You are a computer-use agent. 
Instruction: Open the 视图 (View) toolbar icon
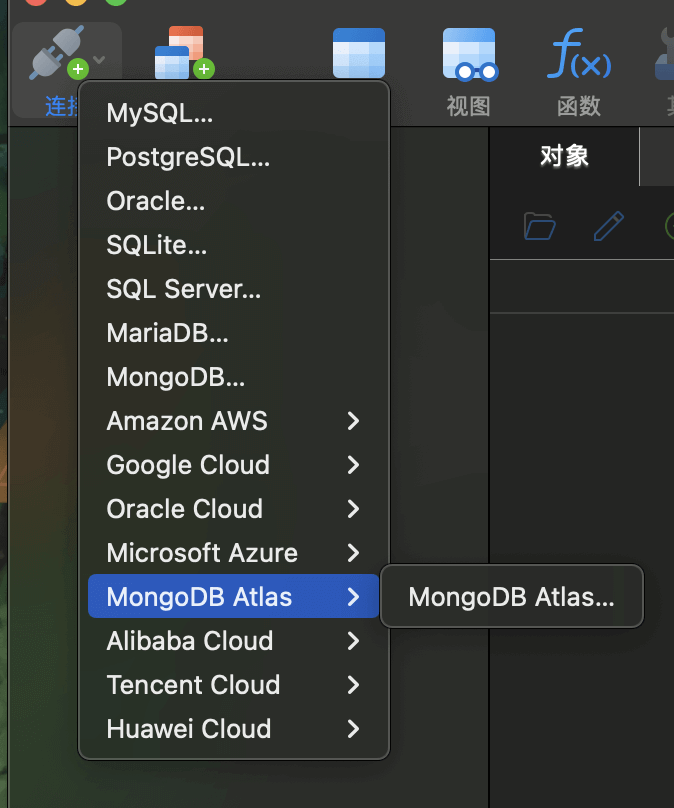(469, 55)
